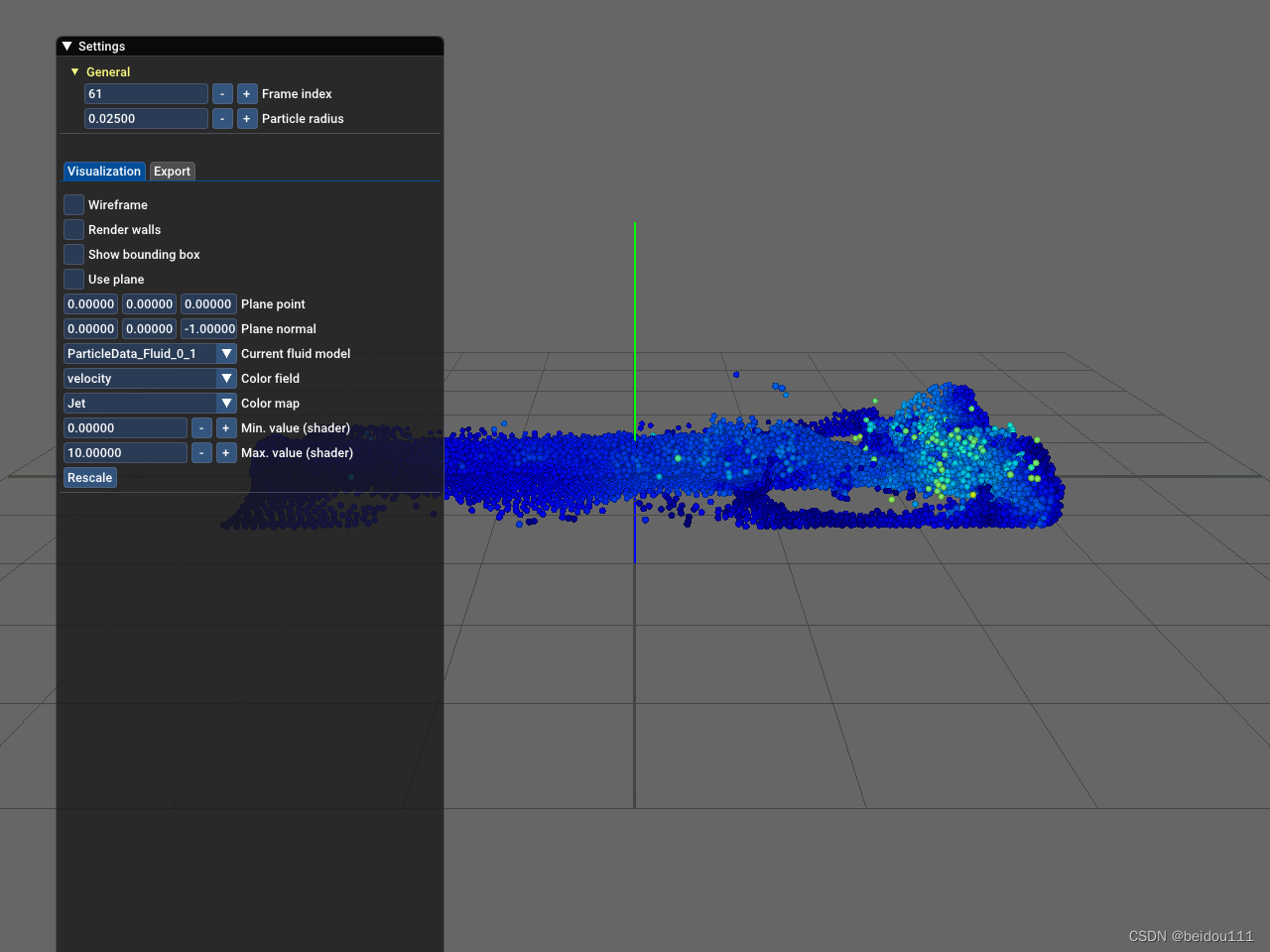Collapse the Settings panel
The width and height of the screenshot is (1270, 952).
click(66, 45)
